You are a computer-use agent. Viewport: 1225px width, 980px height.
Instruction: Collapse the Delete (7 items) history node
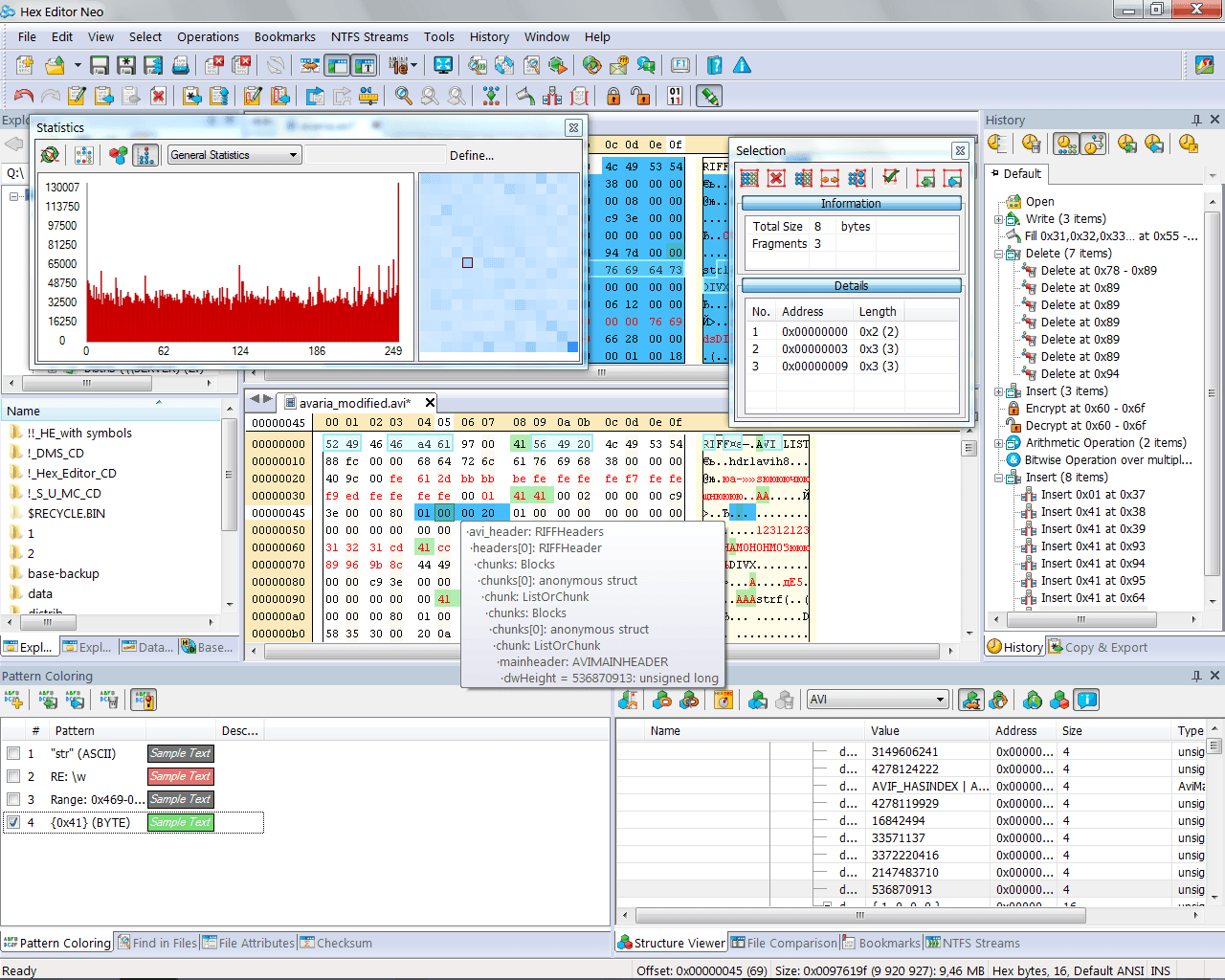pyautogui.click(x=999, y=254)
